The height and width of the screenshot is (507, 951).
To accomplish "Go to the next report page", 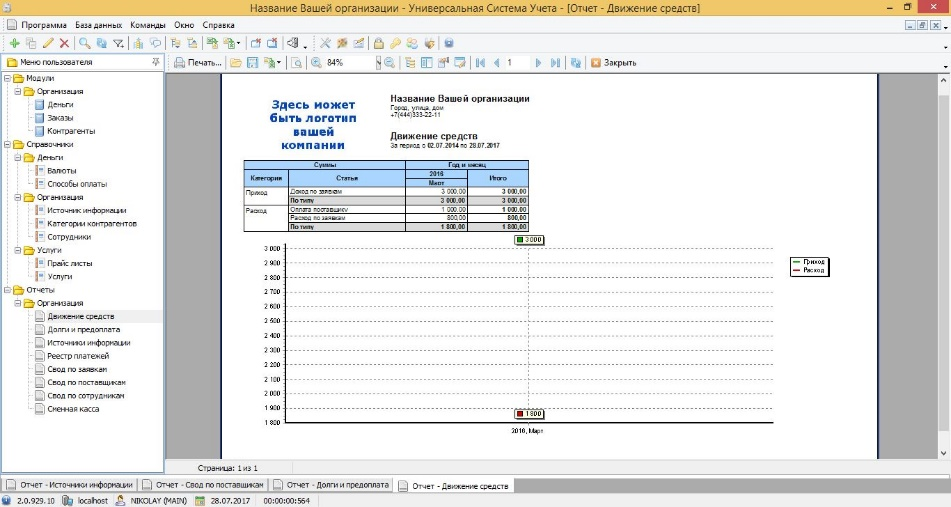I will coord(538,62).
